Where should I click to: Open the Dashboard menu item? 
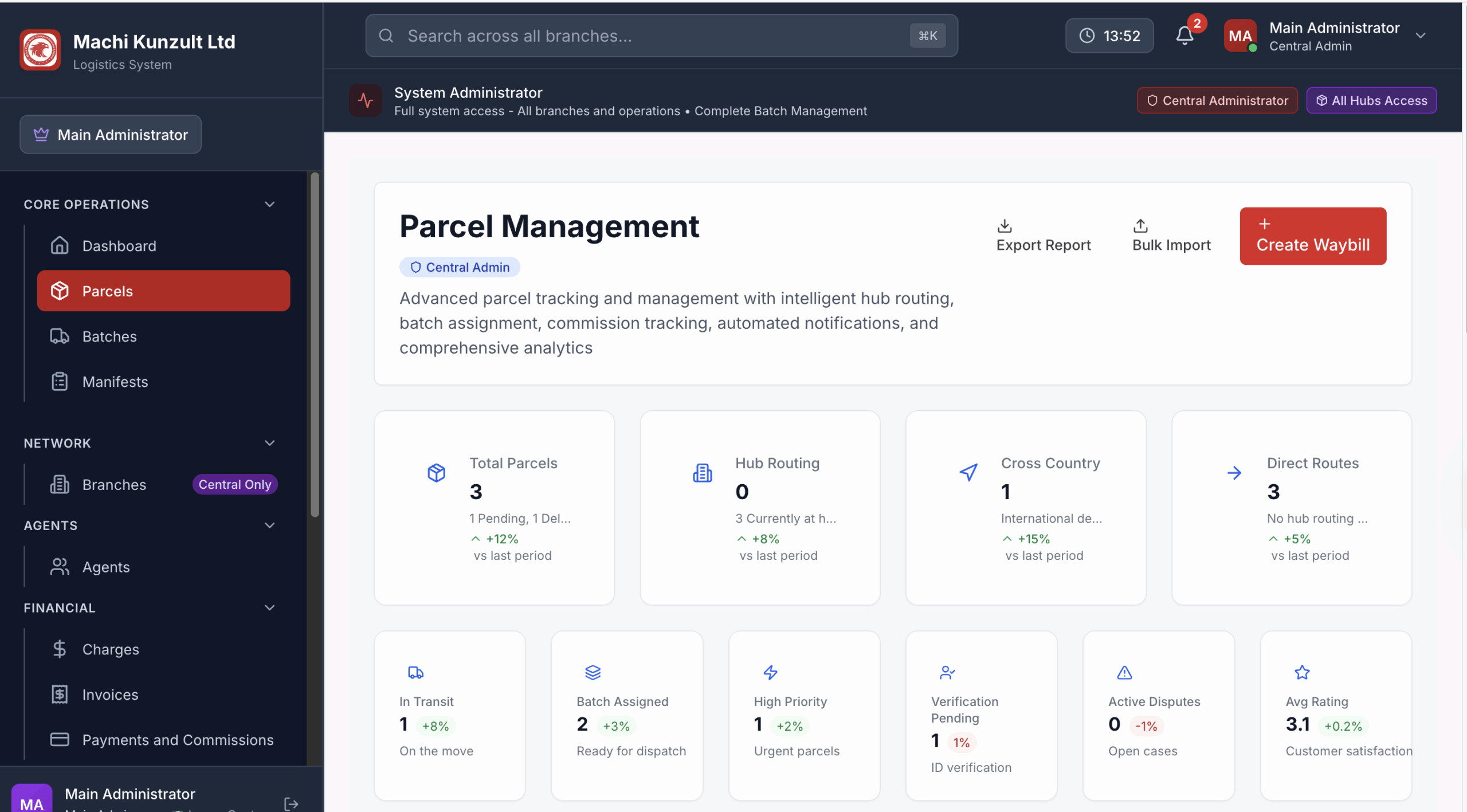[119, 246]
